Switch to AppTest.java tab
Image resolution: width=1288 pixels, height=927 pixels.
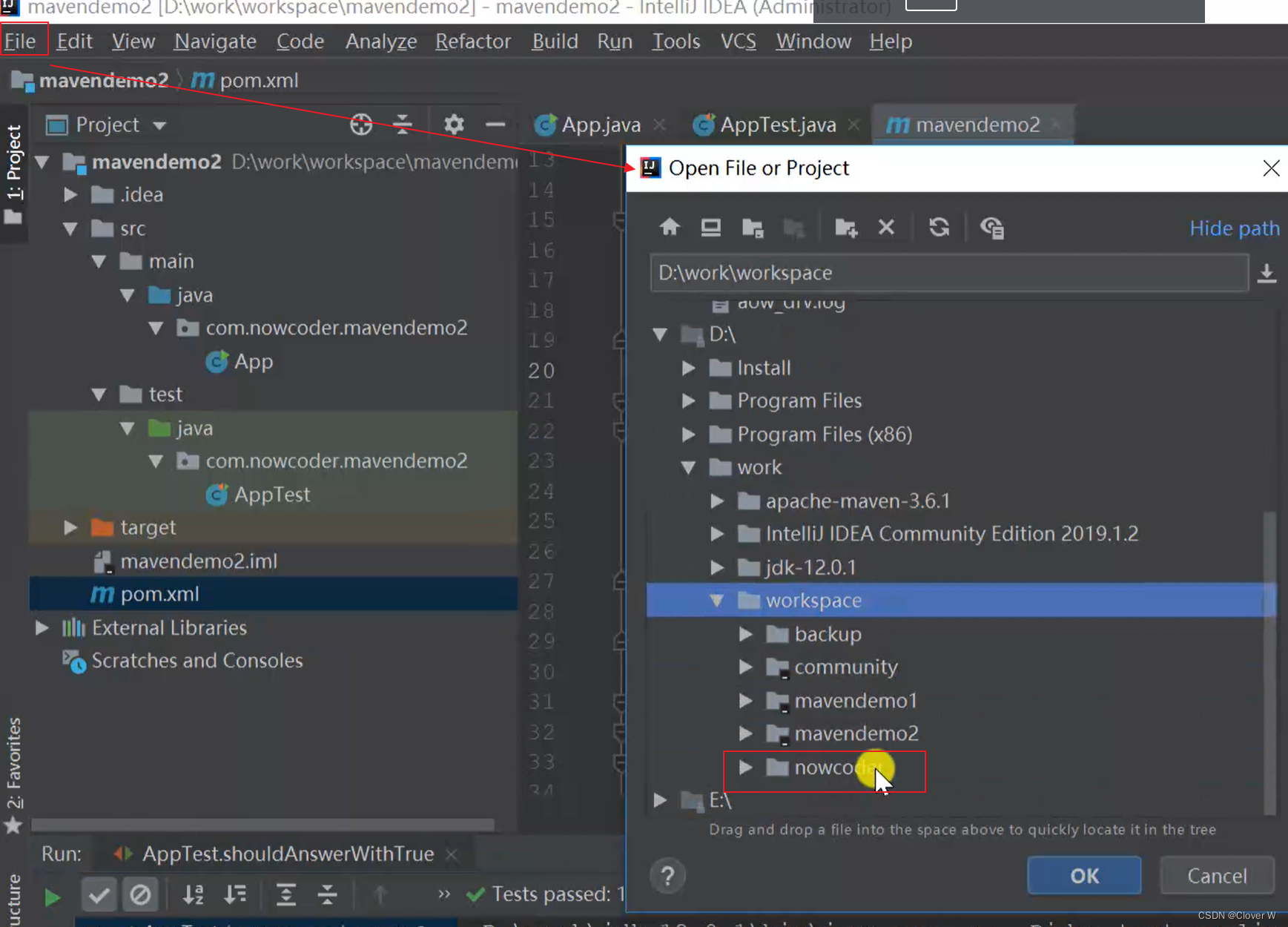778,125
